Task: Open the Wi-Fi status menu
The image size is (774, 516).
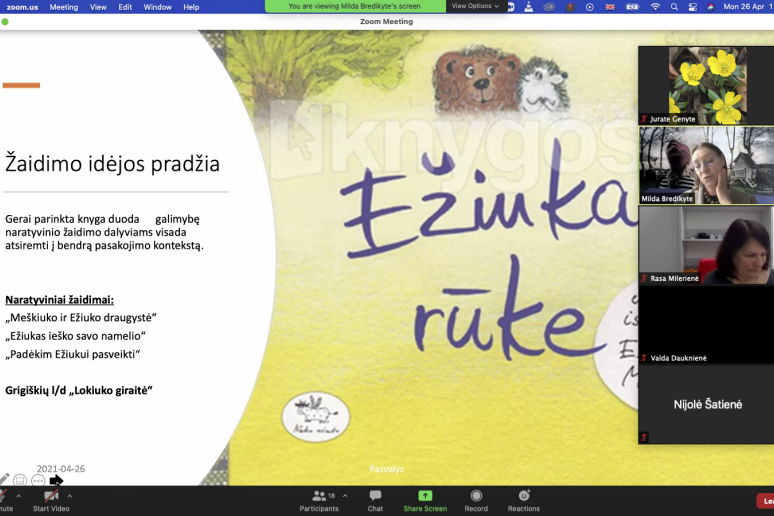Action: click(655, 7)
